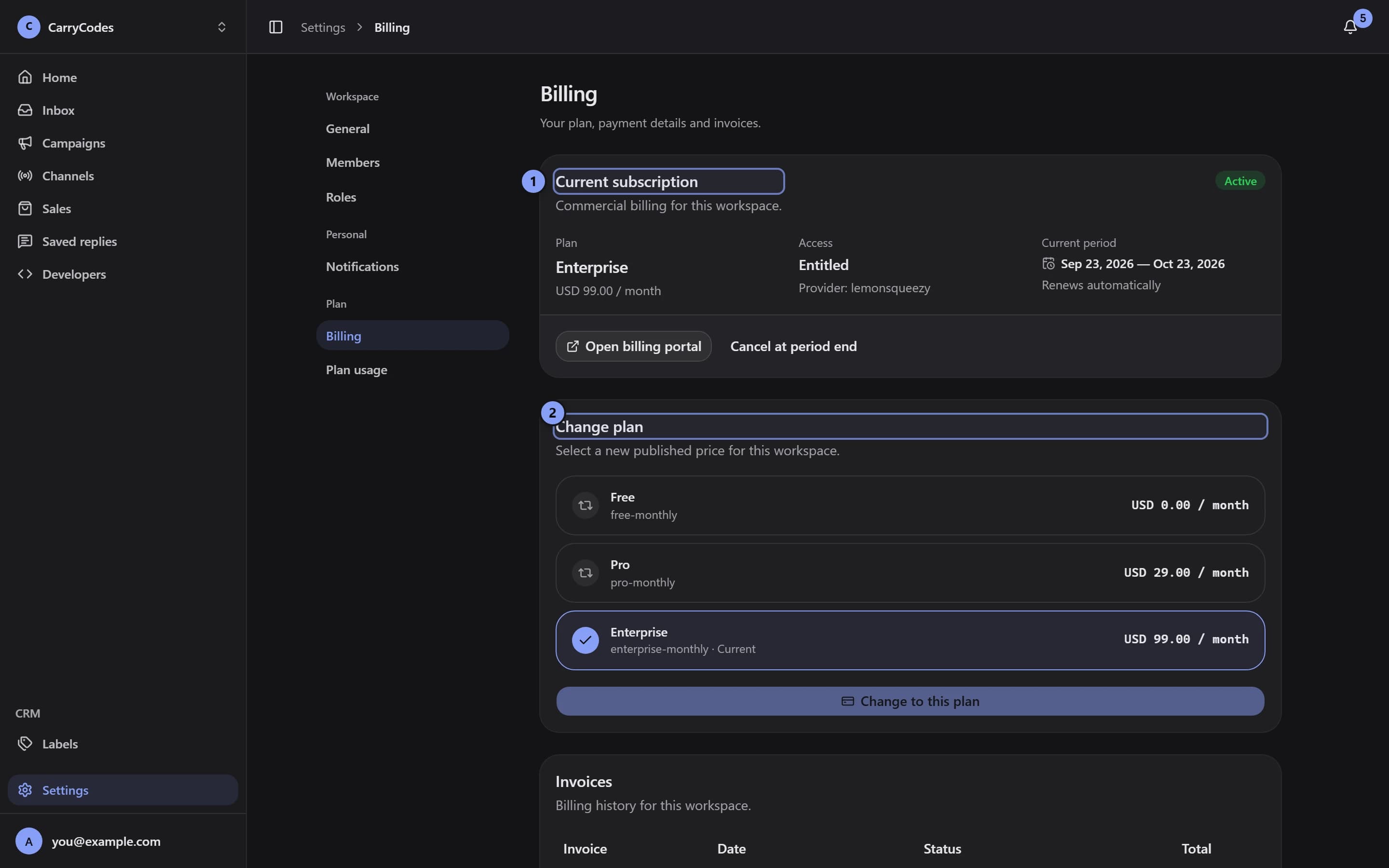Click the USD 0.00 / month price
The image size is (1389, 868).
(1190, 504)
